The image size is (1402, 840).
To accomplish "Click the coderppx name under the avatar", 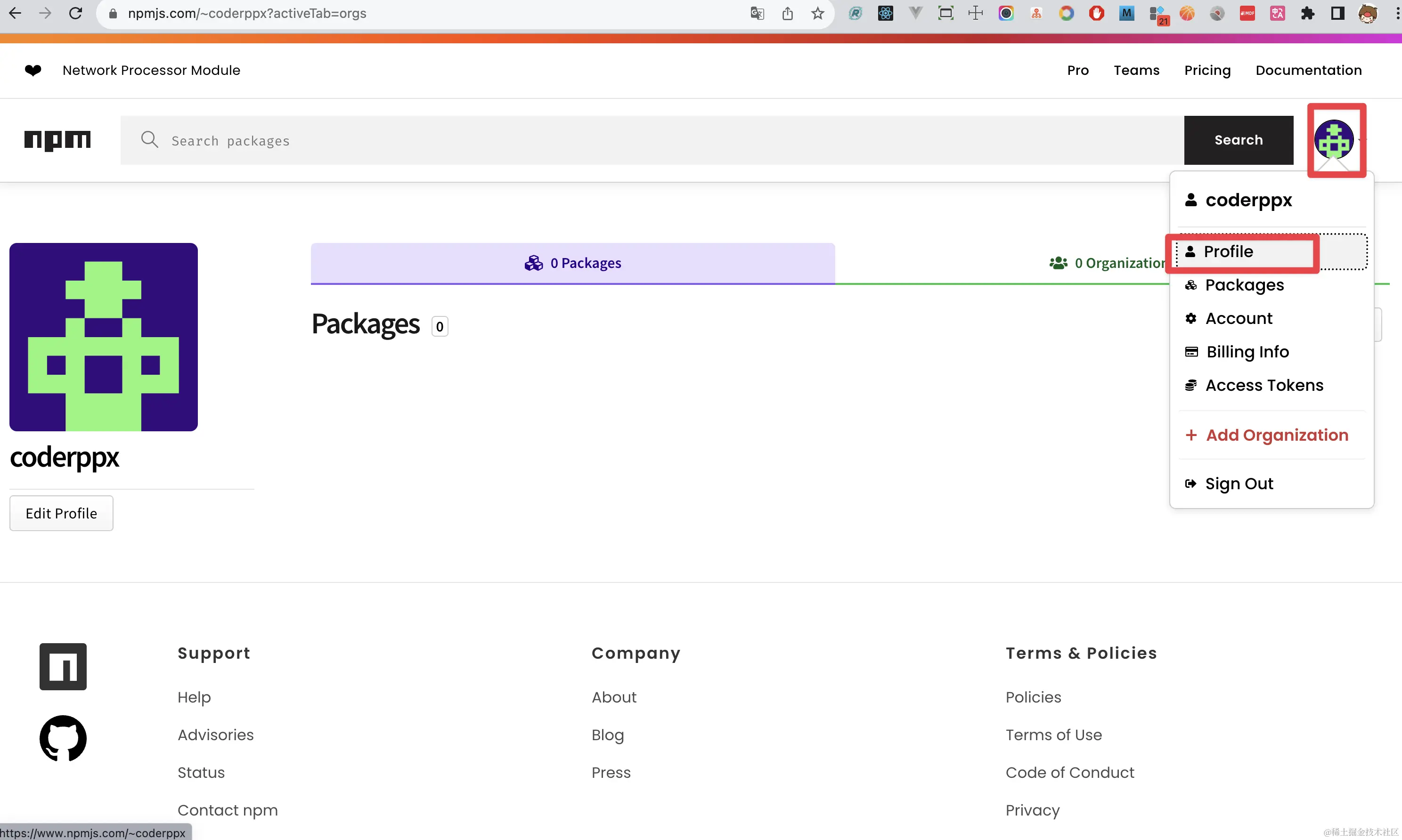I will (x=65, y=457).
